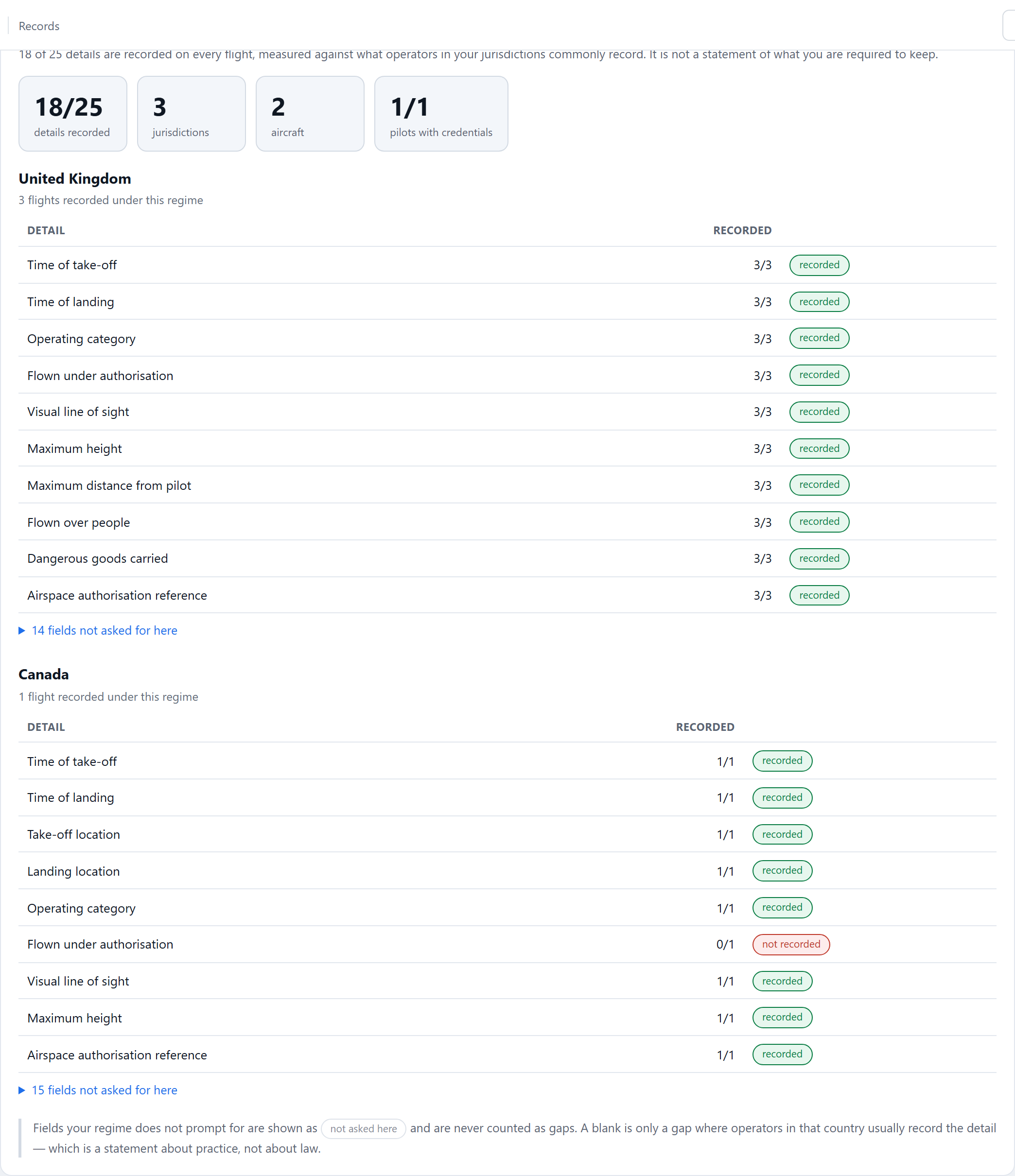Click Time of take-off in the Canada table
1015x1176 pixels.
72,761
